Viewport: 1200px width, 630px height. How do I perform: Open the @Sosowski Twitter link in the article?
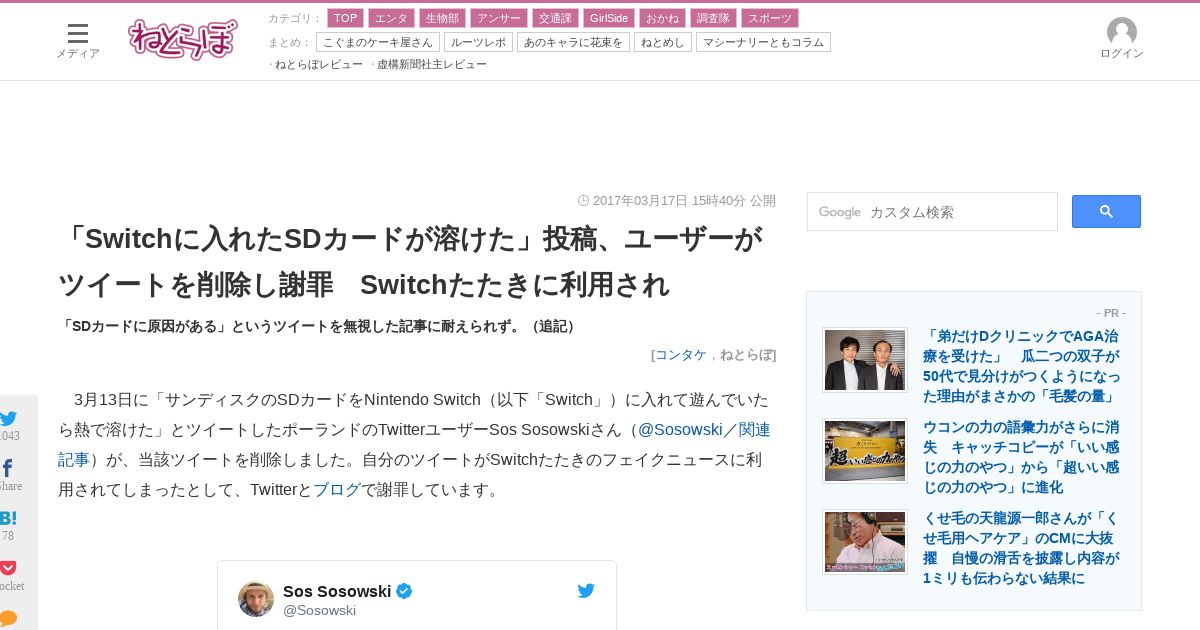click(x=680, y=429)
